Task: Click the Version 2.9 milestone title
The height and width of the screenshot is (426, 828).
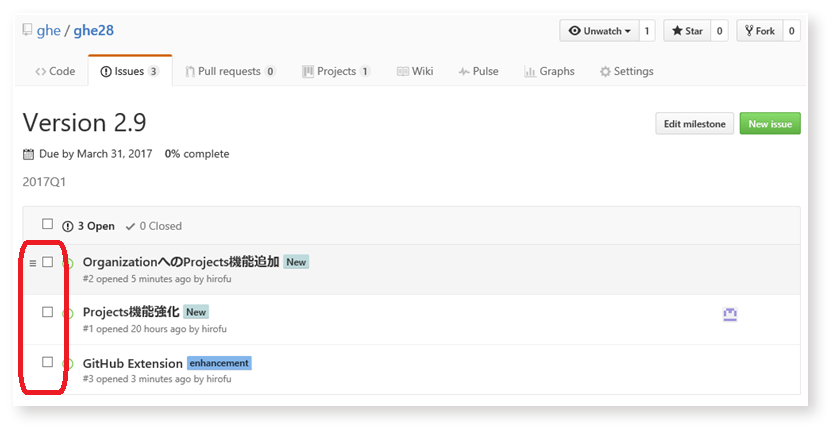Action: tap(84, 122)
